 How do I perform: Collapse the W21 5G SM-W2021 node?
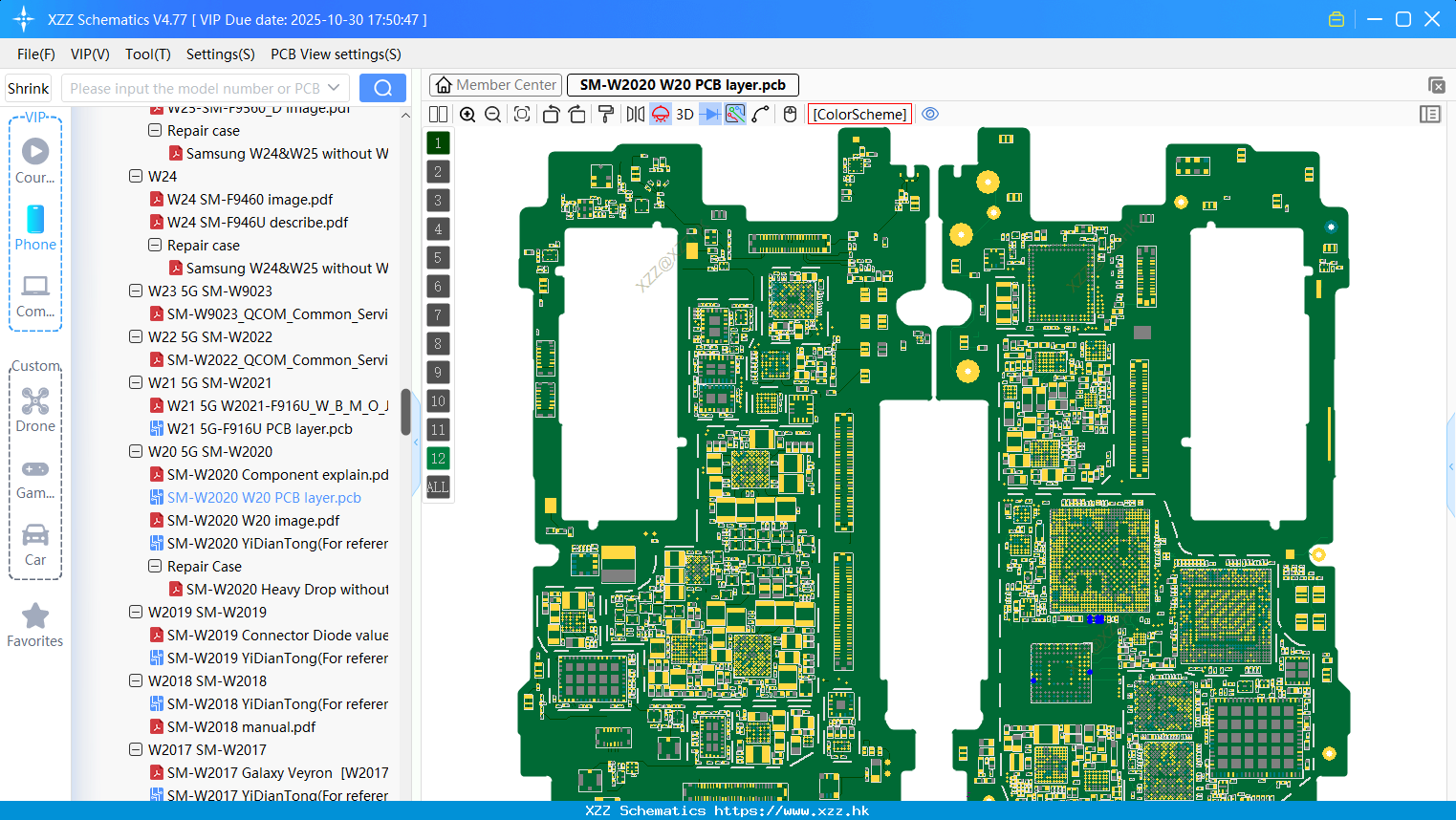[x=136, y=382]
